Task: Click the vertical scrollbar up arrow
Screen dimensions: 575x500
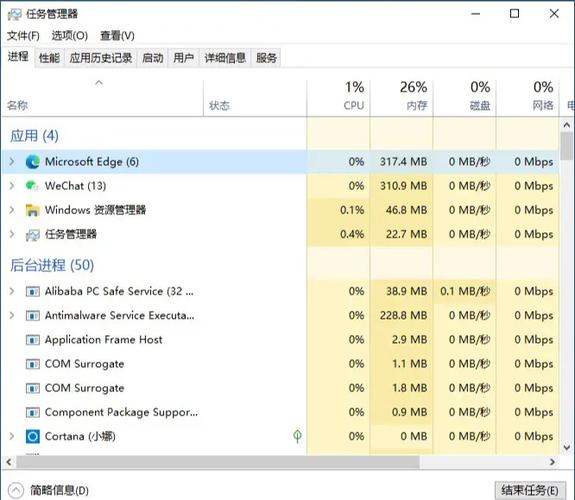Action: point(567,125)
